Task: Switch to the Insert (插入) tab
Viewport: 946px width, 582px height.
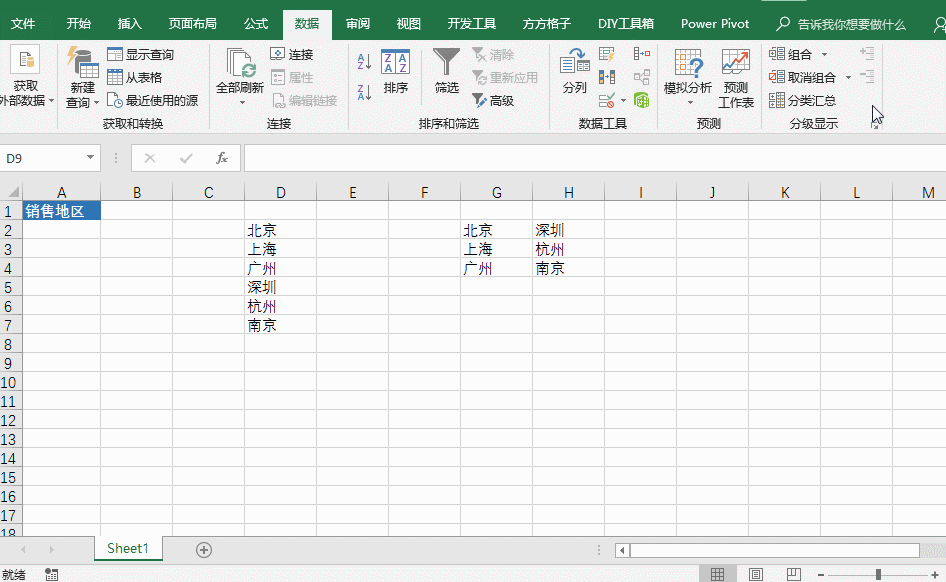Action: click(129, 24)
